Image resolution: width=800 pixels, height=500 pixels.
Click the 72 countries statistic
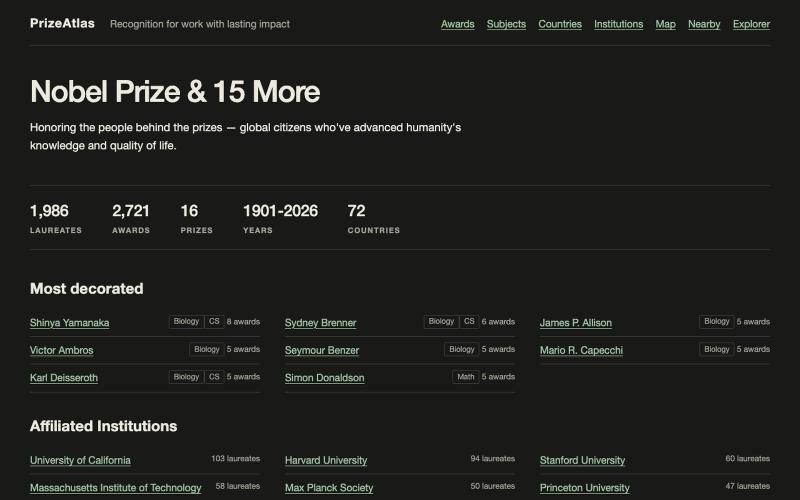[373, 218]
